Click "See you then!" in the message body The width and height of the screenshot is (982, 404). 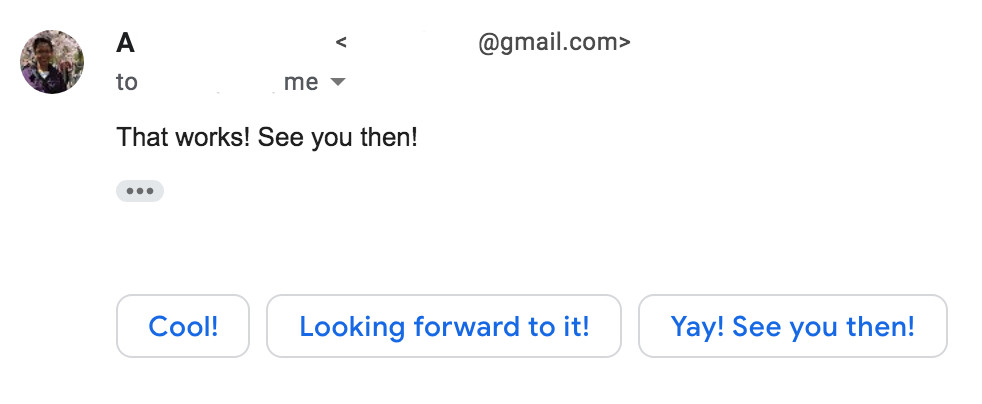337,137
